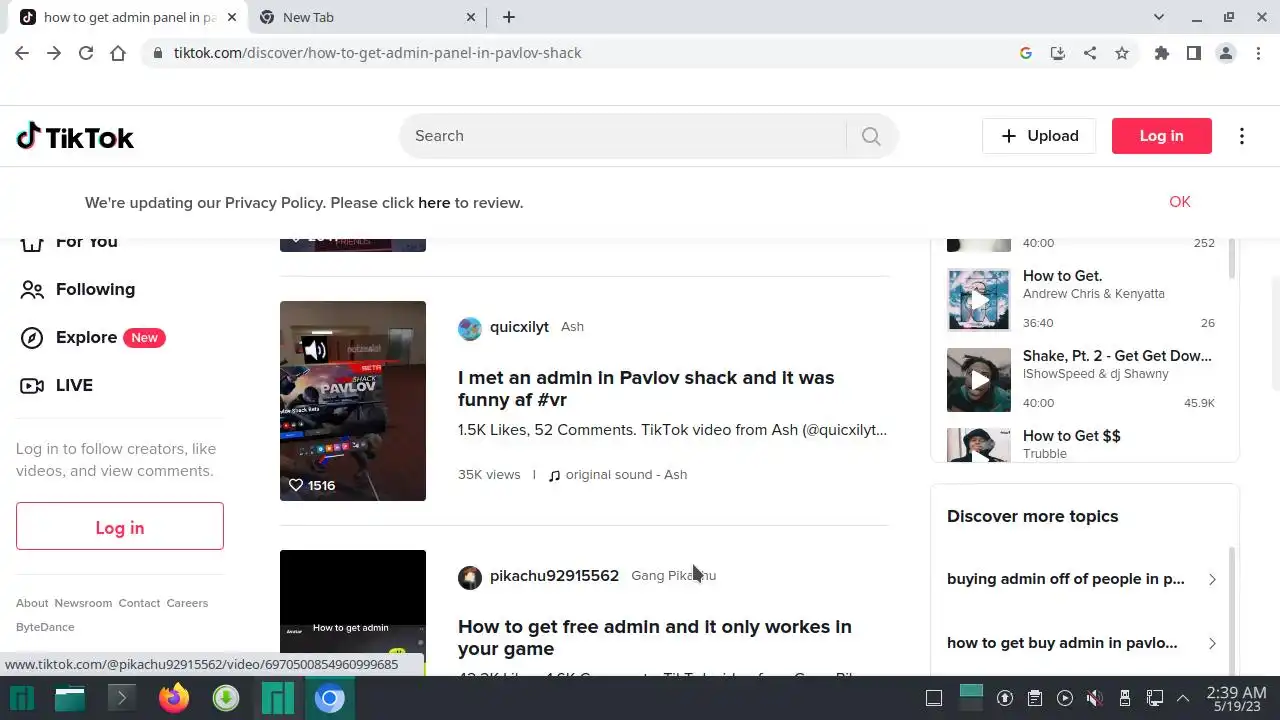Expand the system tray arrow

pos(1183,698)
